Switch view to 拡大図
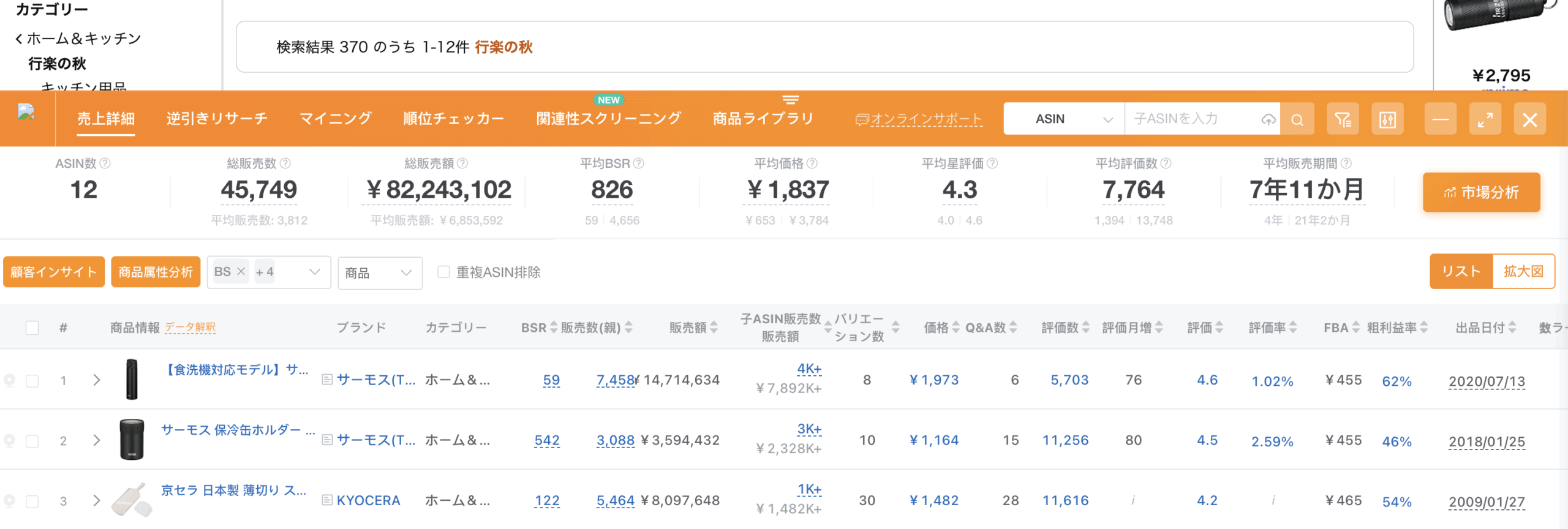 pos(1523,271)
